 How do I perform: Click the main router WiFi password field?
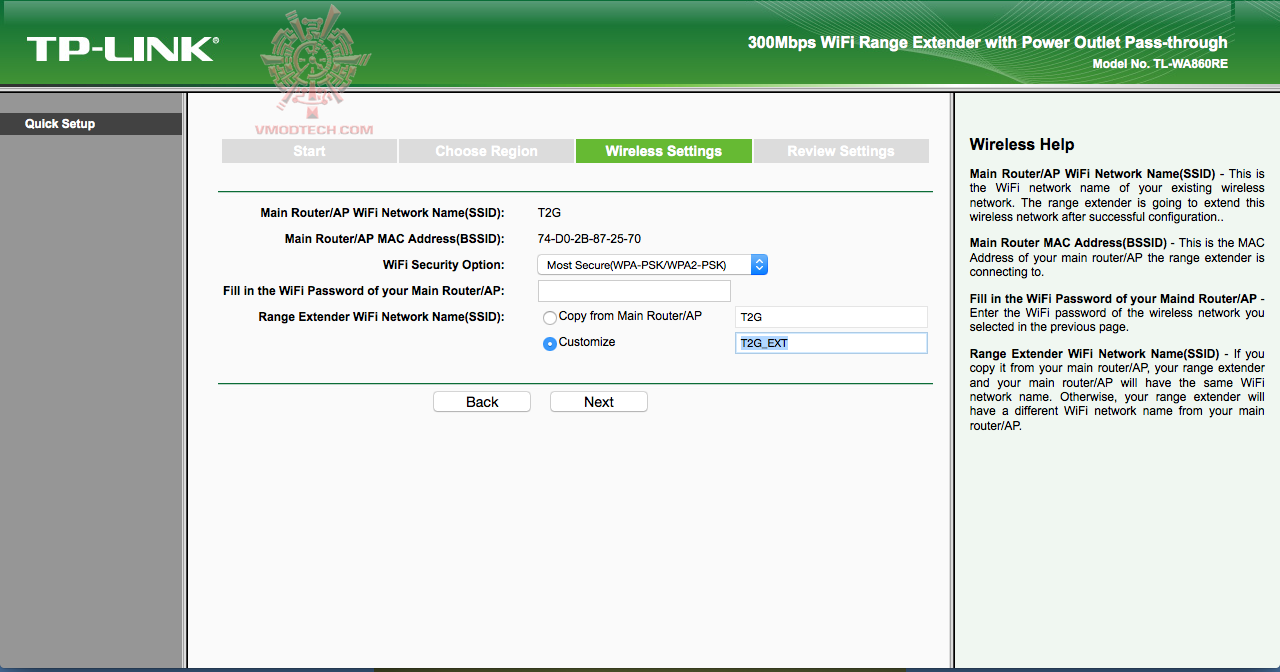pos(634,291)
